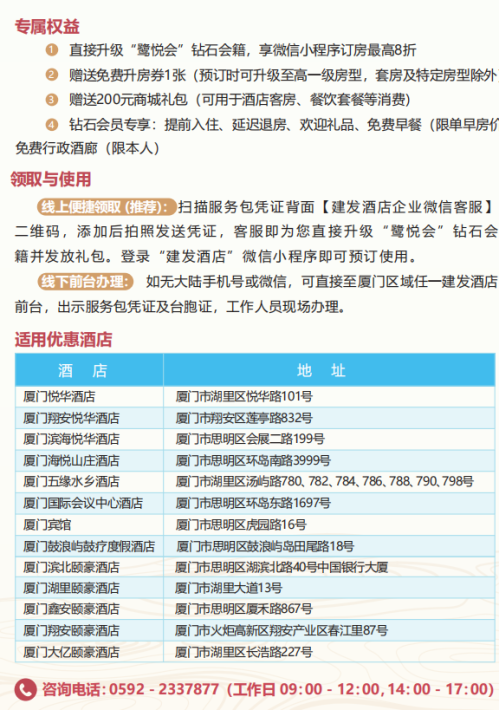Click the phone icon beside 咨询电话

25,690
